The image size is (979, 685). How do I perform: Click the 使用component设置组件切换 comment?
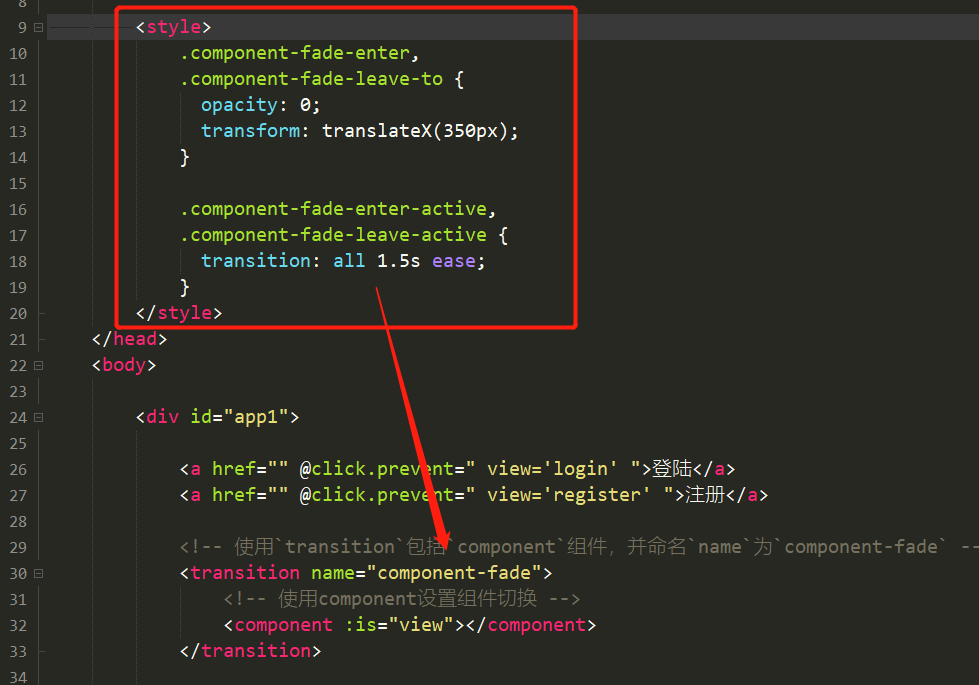[401, 599]
